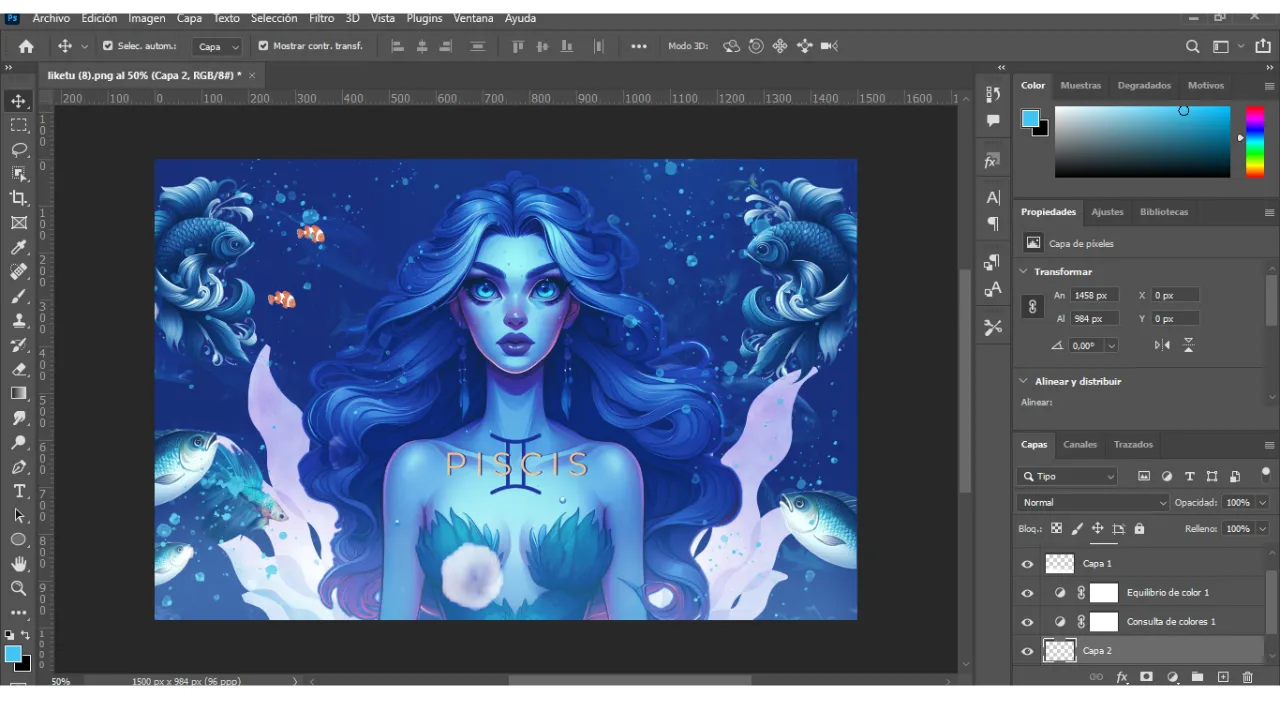1280x720 pixels.
Task: Select the Gradient tool
Action: 19,393
